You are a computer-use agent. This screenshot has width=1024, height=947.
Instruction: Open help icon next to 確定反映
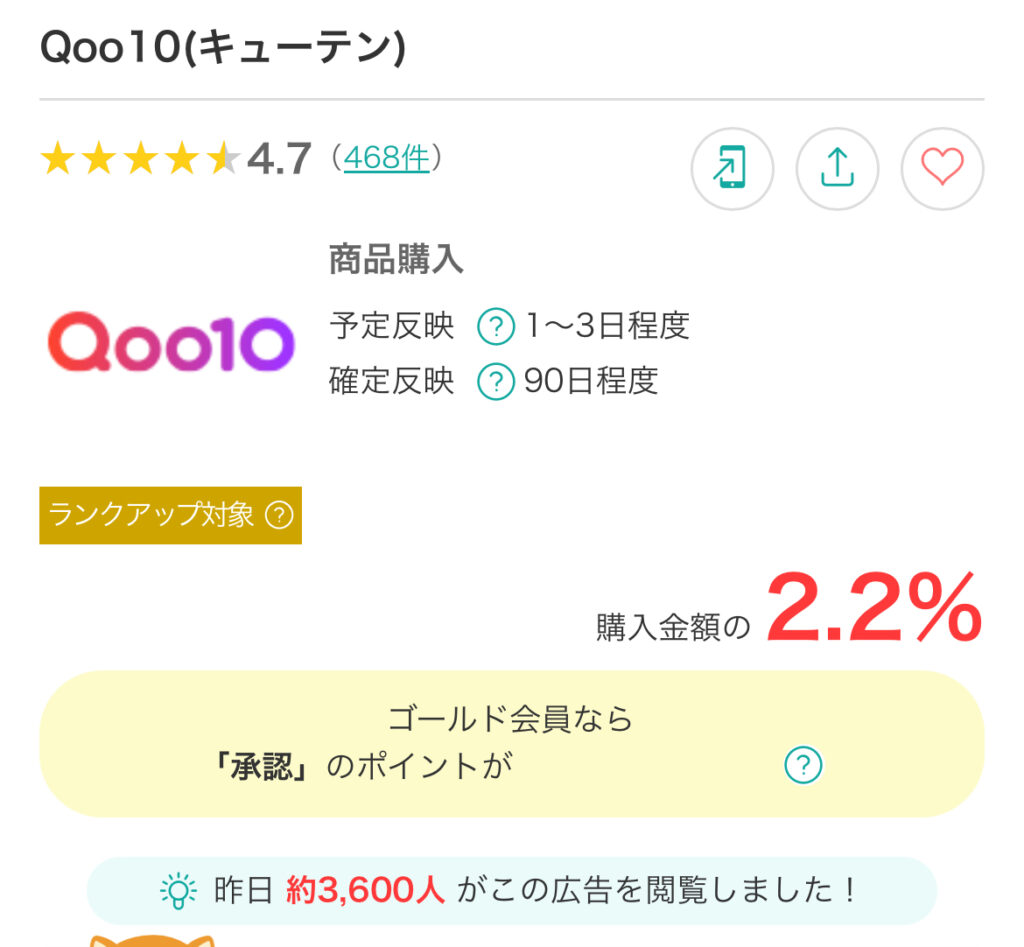coord(496,381)
